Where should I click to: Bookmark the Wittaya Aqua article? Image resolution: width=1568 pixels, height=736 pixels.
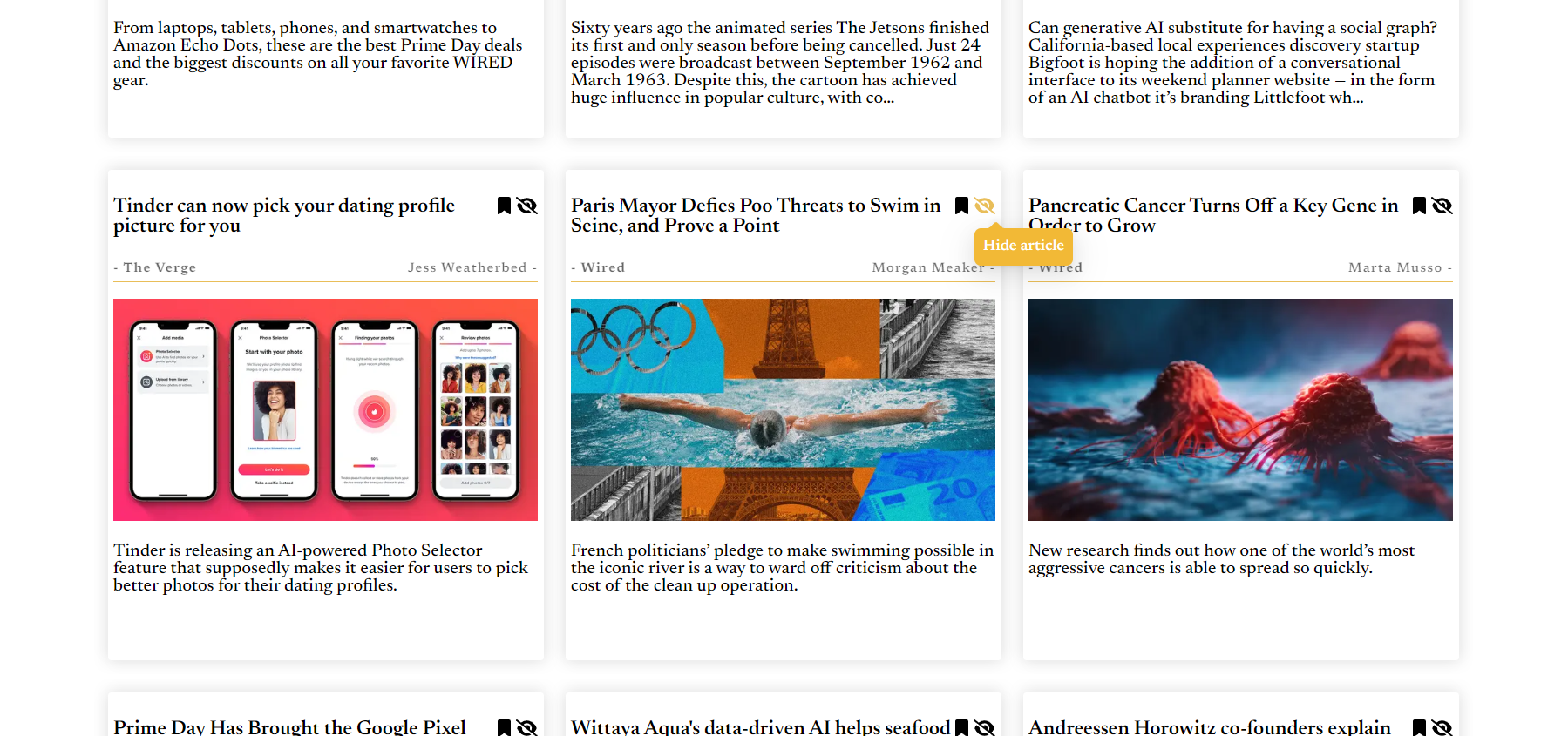point(961,727)
